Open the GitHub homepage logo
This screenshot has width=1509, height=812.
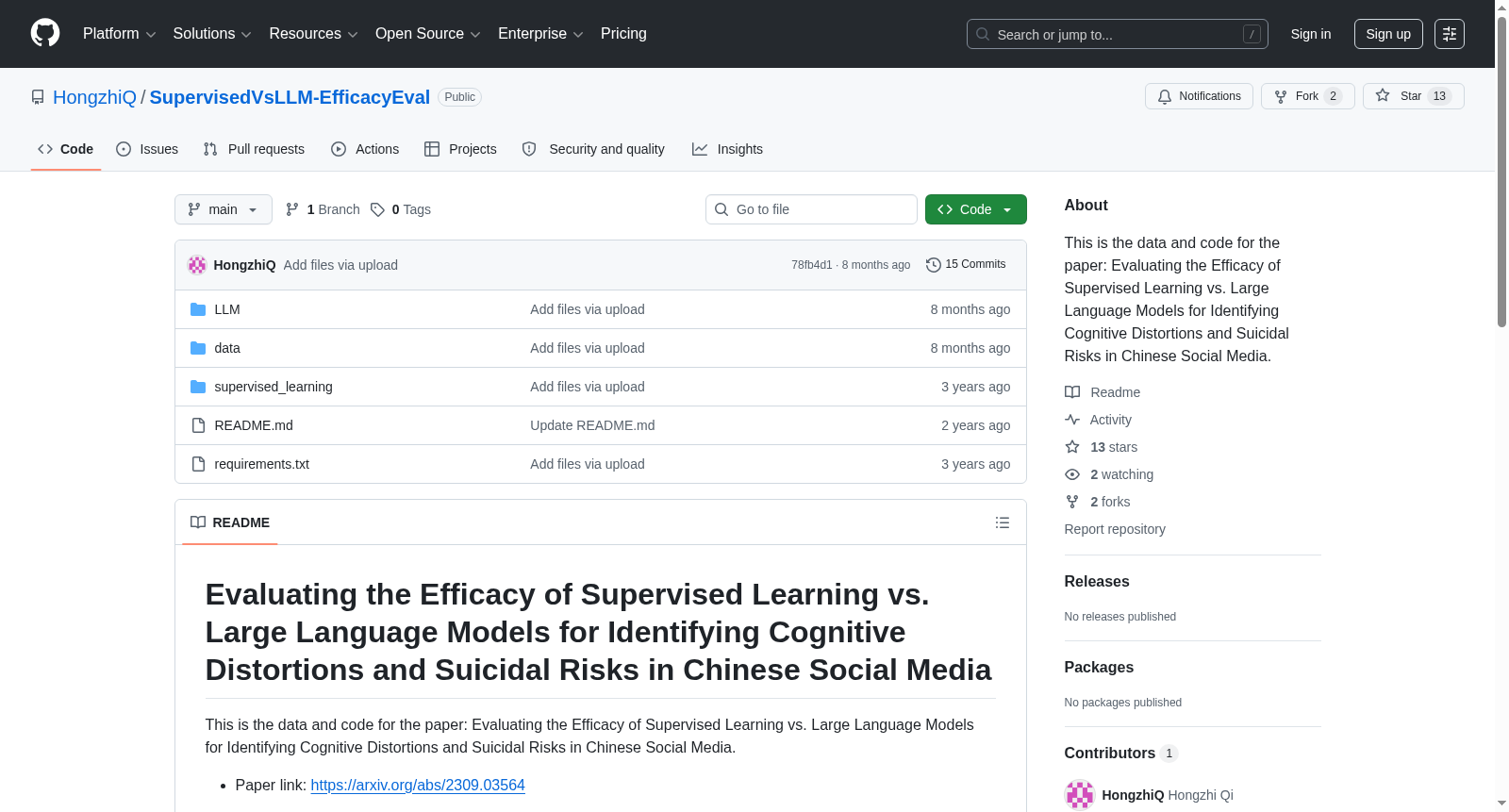tap(45, 33)
